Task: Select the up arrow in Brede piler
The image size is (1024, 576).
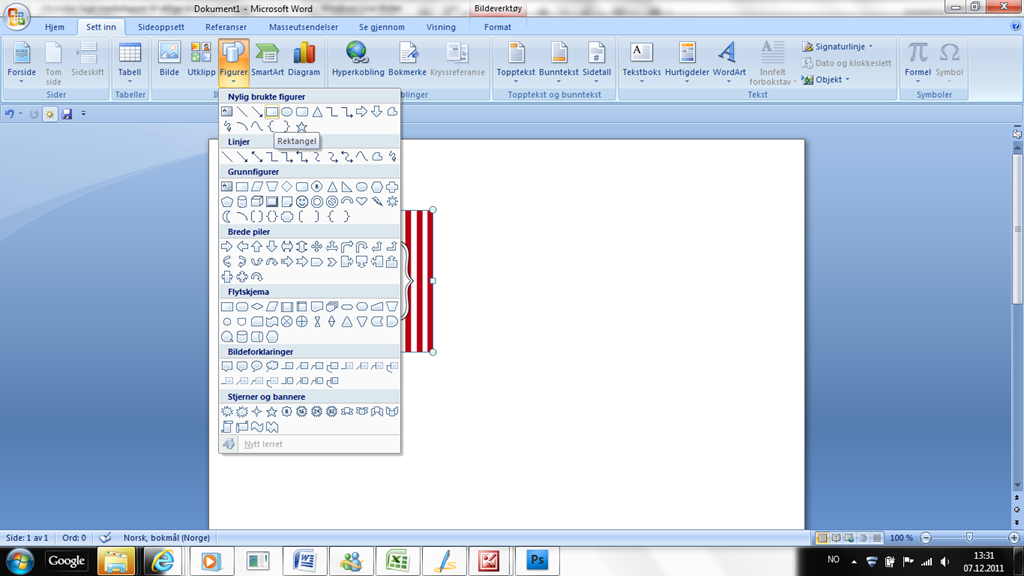Action: (x=257, y=247)
